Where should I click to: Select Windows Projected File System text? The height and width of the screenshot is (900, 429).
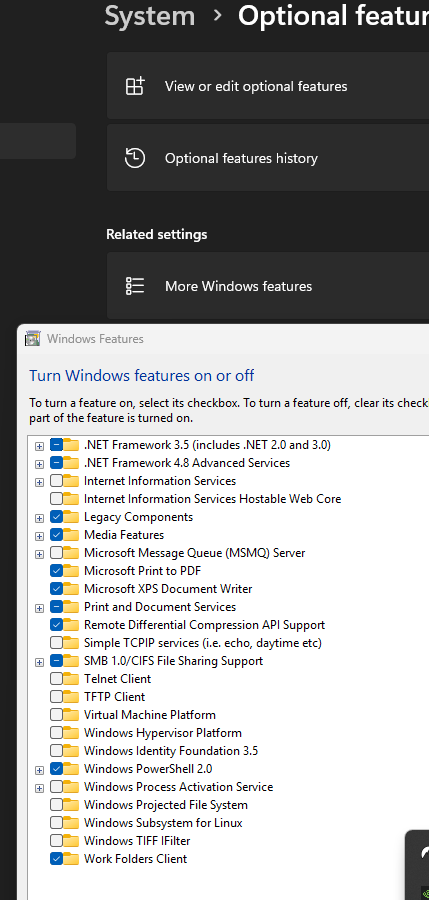[x=165, y=805]
